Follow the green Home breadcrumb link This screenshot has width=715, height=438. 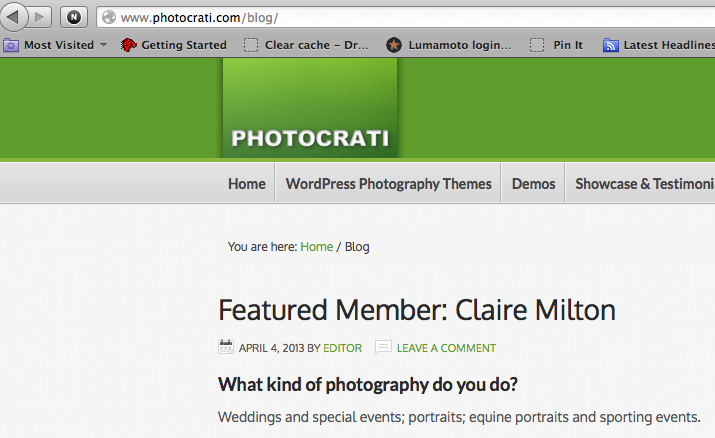(316, 247)
